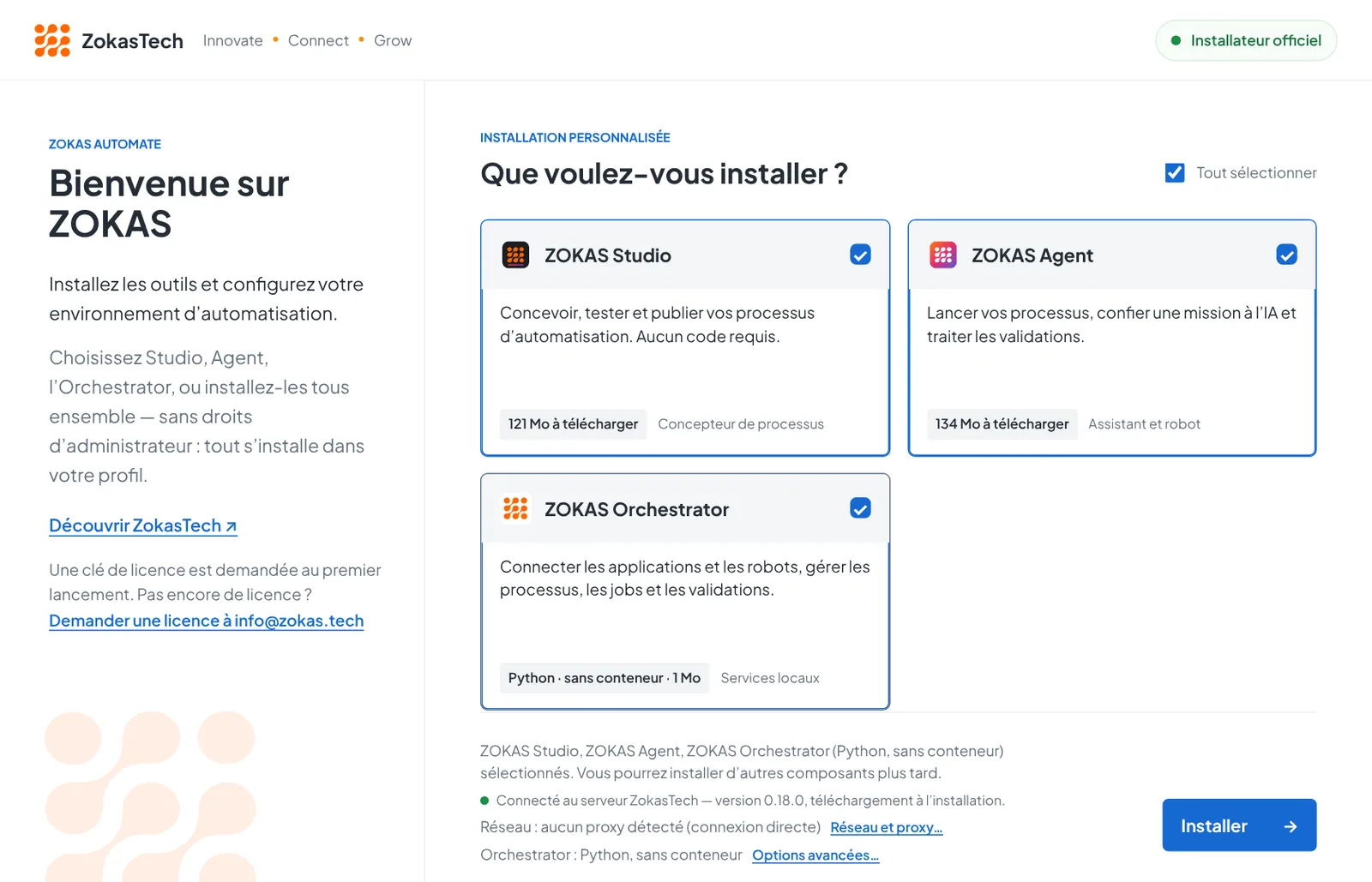
Task: Click the arrow icon on Installer button
Action: [1291, 826]
